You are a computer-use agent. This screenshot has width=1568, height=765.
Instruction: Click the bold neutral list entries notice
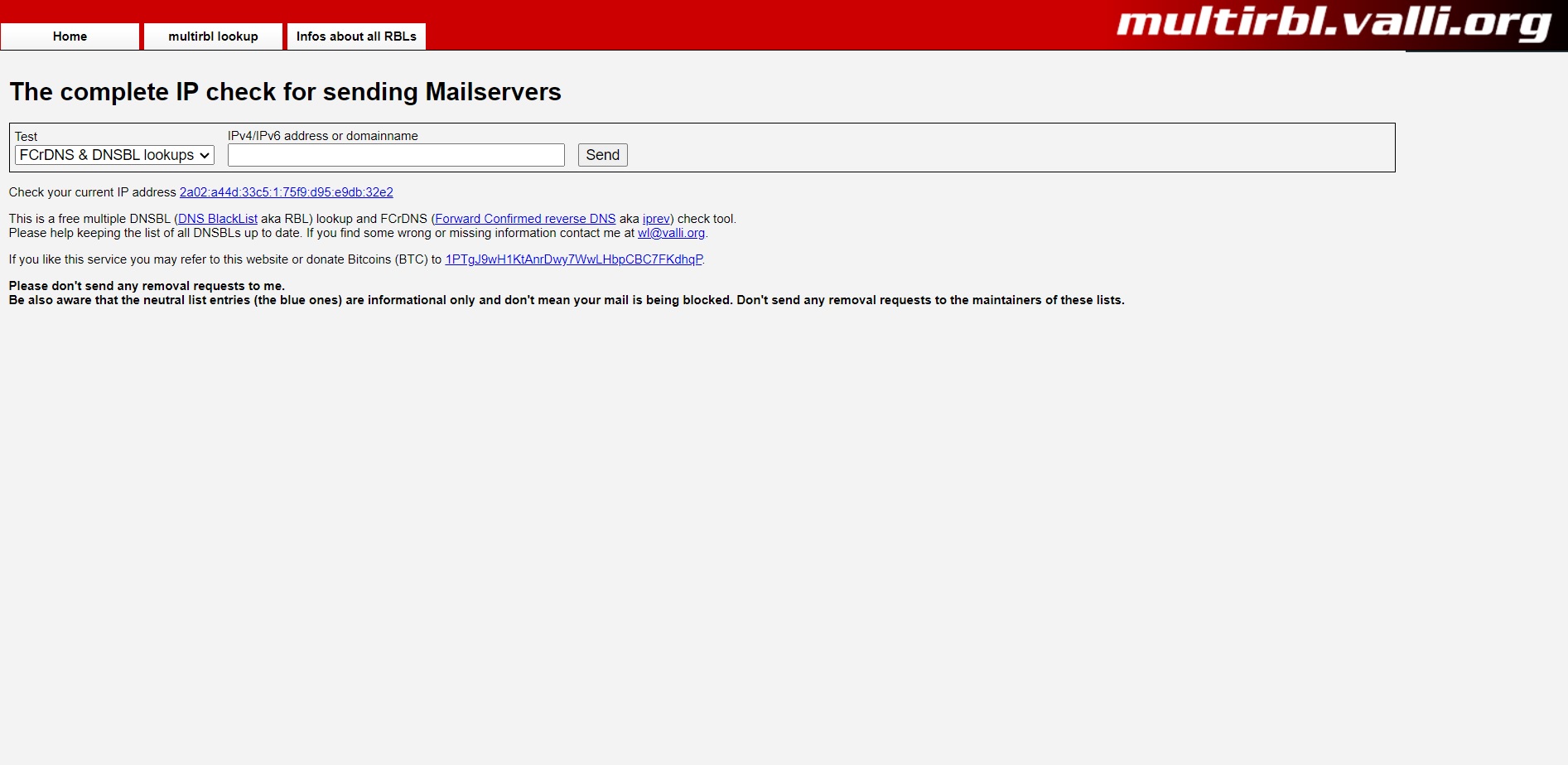click(x=567, y=300)
